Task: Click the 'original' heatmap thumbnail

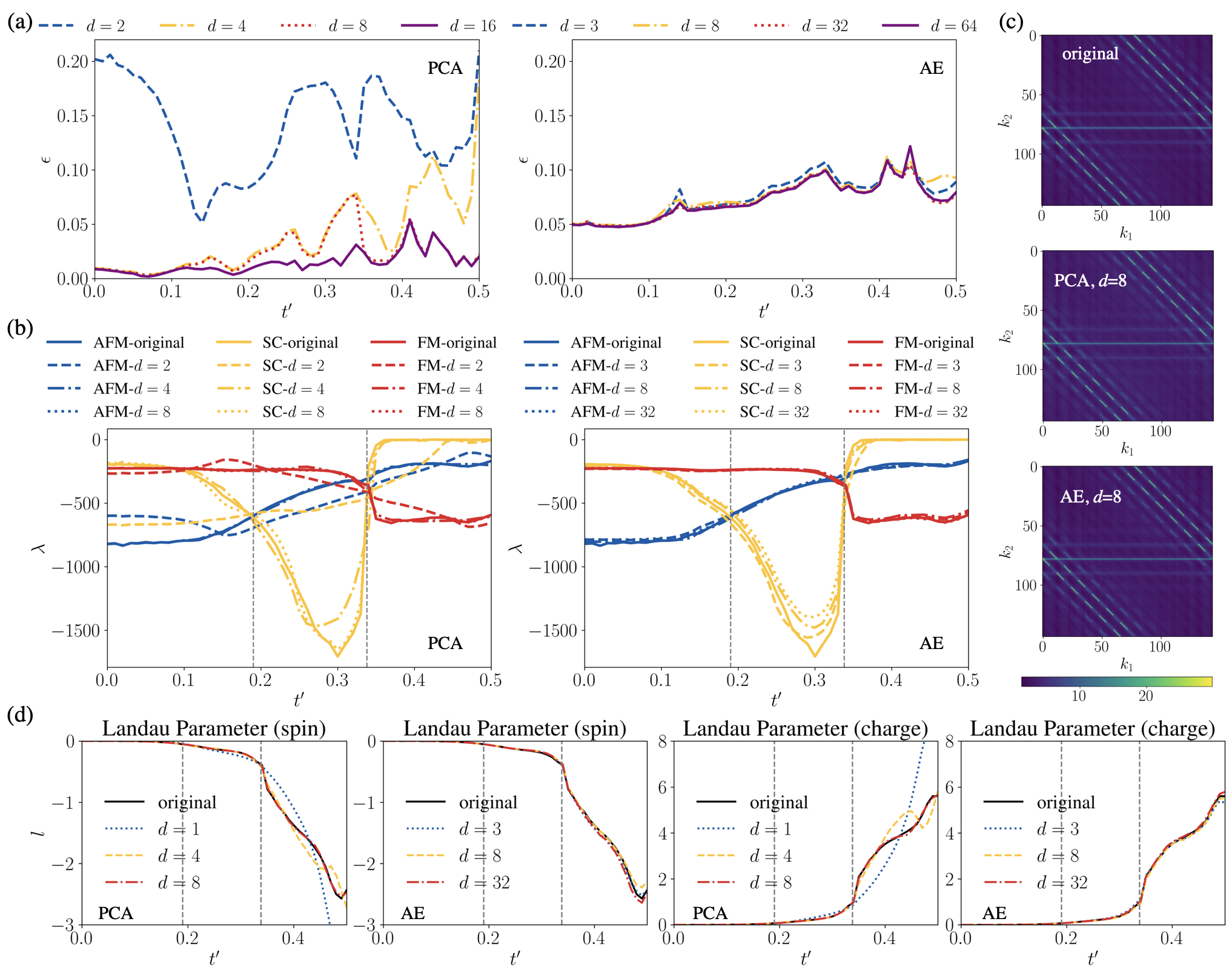Action: (x=1126, y=120)
